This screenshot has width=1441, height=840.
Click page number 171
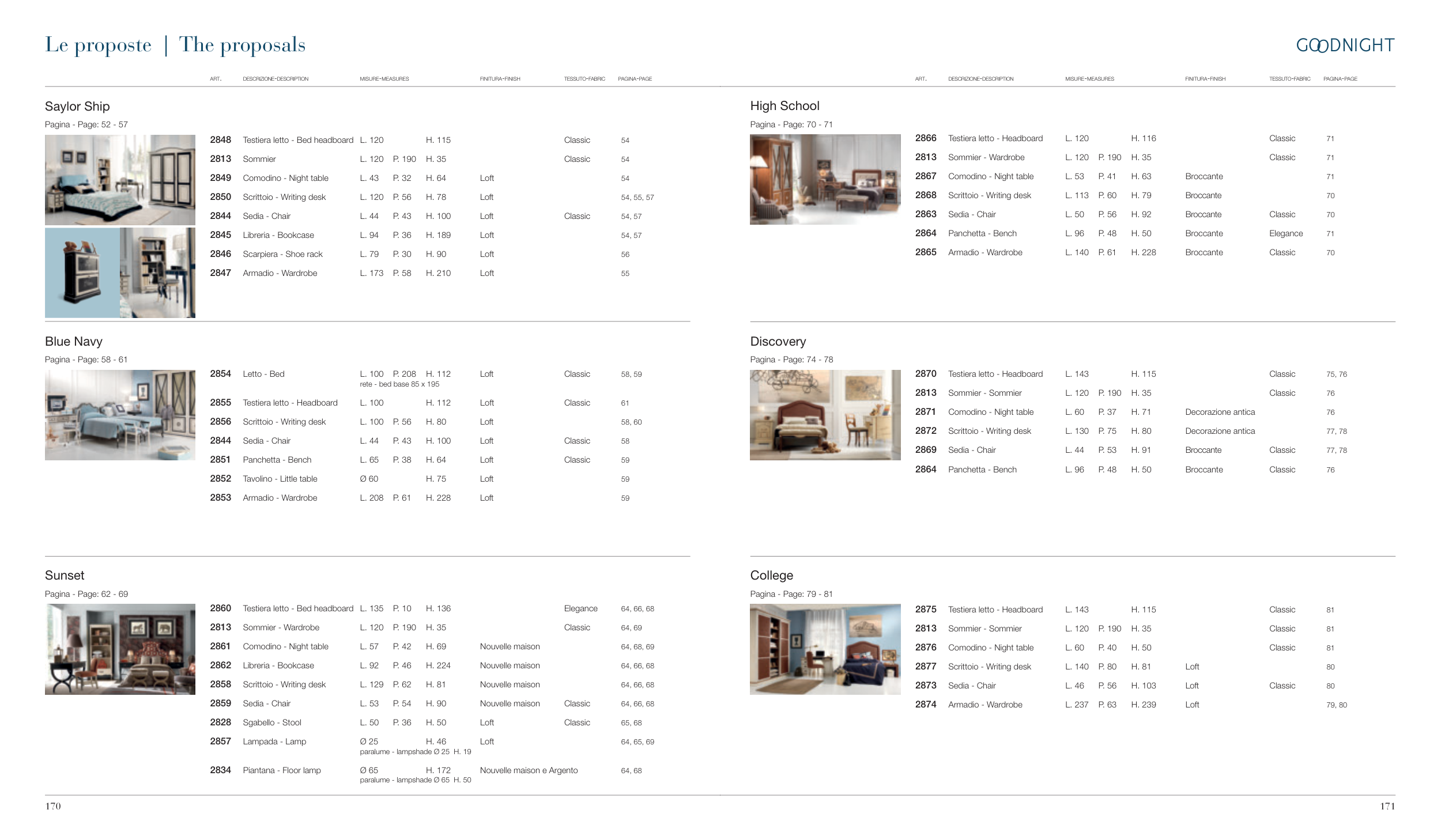(x=1387, y=806)
